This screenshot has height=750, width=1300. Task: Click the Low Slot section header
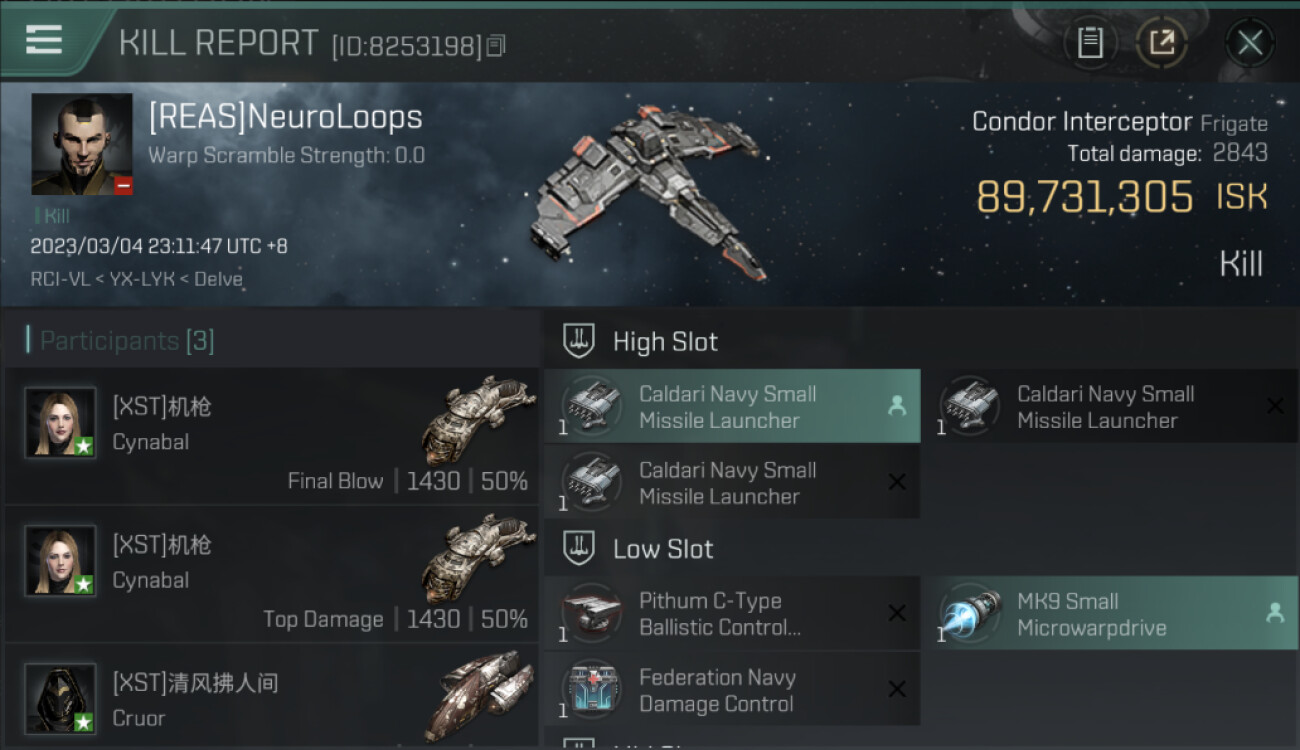663,549
